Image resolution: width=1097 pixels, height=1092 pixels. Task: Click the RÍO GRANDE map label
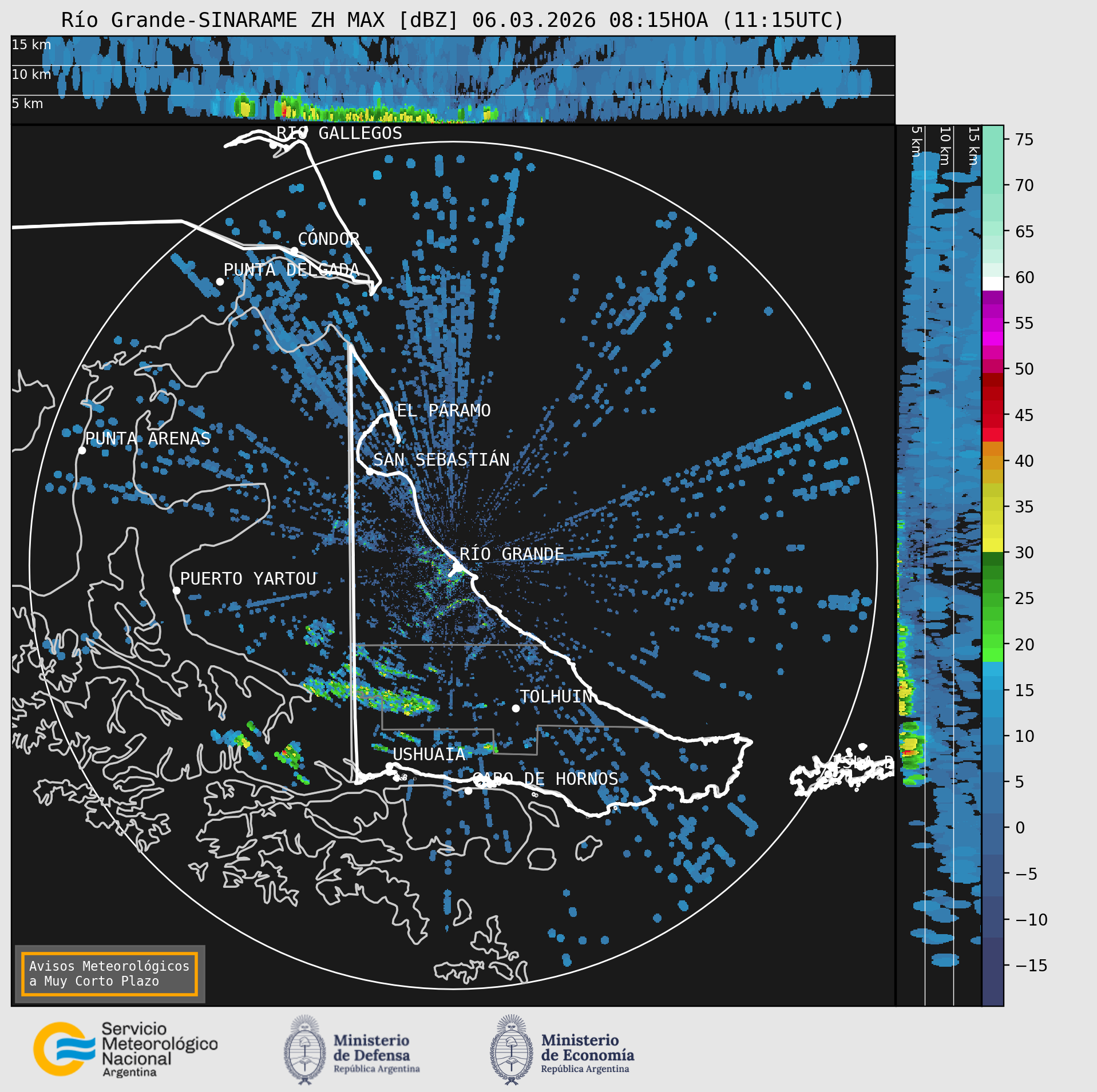coord(512,554)
